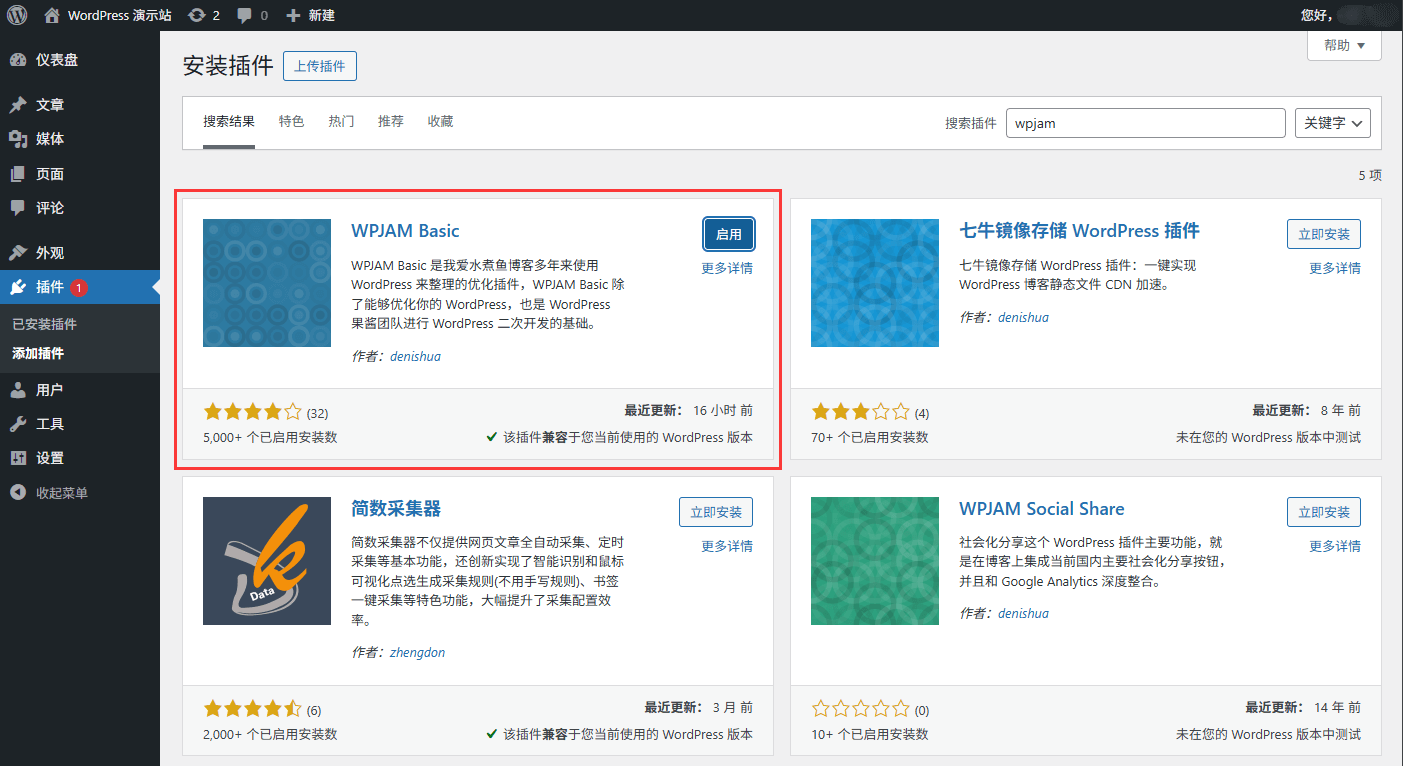Switch to the Favorites (收藏) tab
Viewport: 1403px width, 766px height.
[440, 121]
